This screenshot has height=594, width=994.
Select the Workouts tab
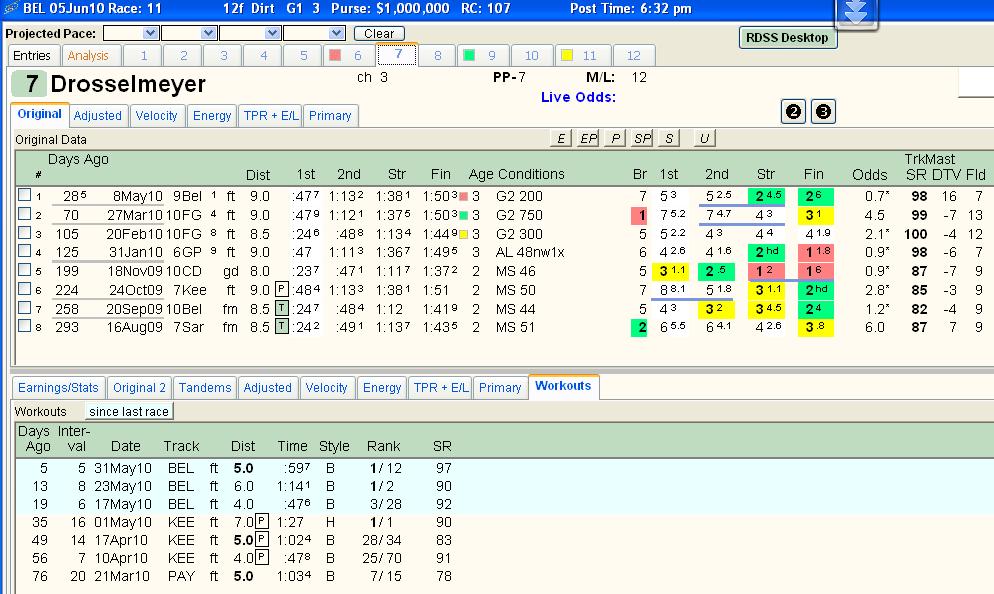click(x=563, y=386)
